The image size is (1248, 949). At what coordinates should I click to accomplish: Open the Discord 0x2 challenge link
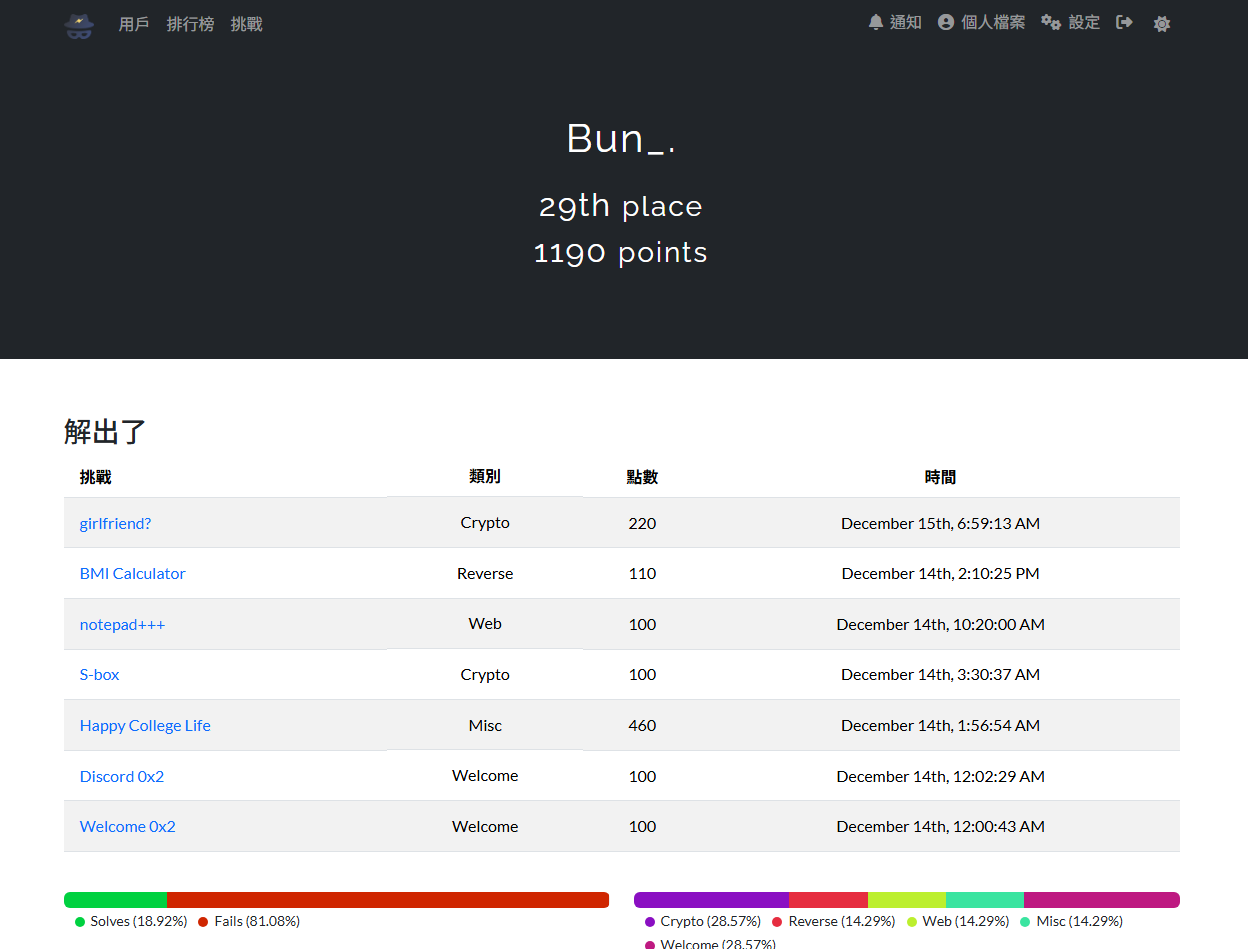[x=122, y=776]
